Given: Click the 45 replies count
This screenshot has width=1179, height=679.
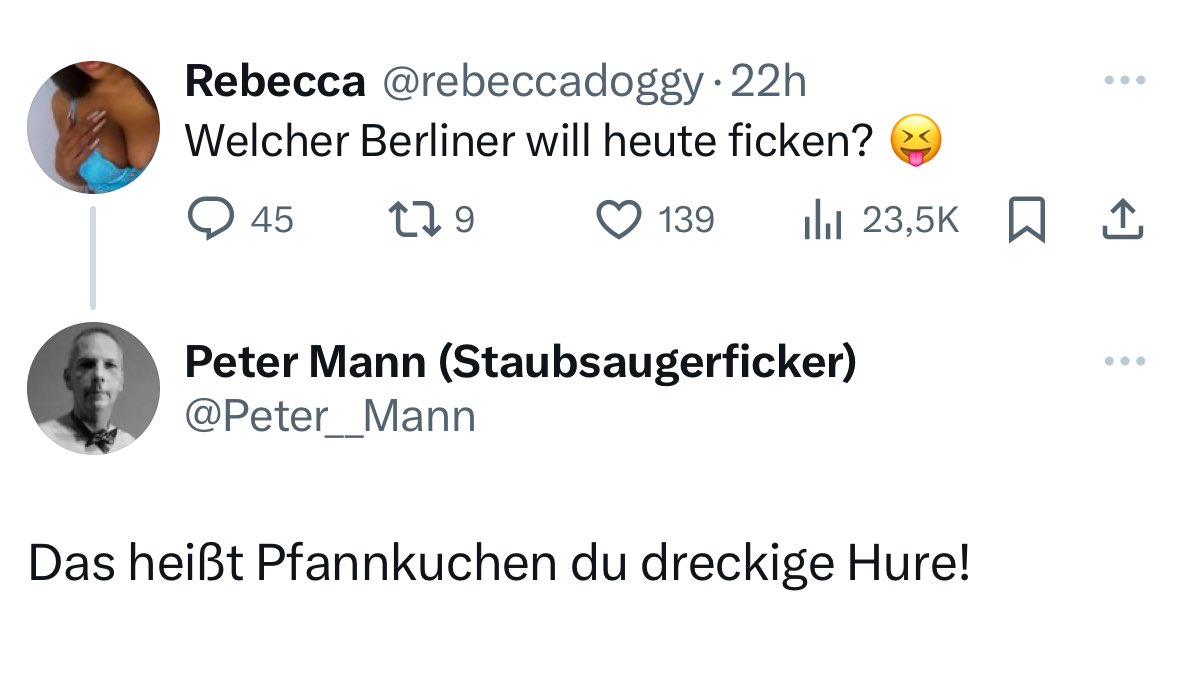Looking at the screenshot, I should point(272,220).
